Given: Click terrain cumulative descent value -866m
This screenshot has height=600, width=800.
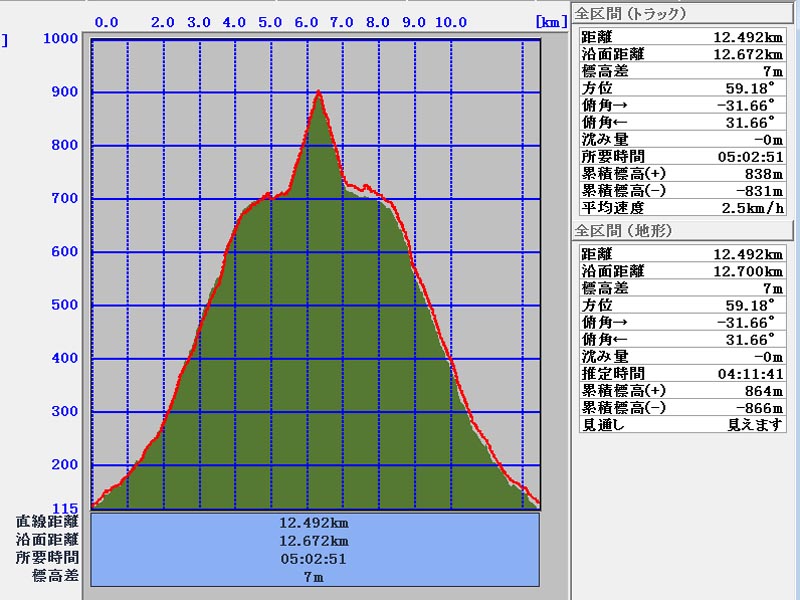Looking at the screenshot, I should click(756, 407).
